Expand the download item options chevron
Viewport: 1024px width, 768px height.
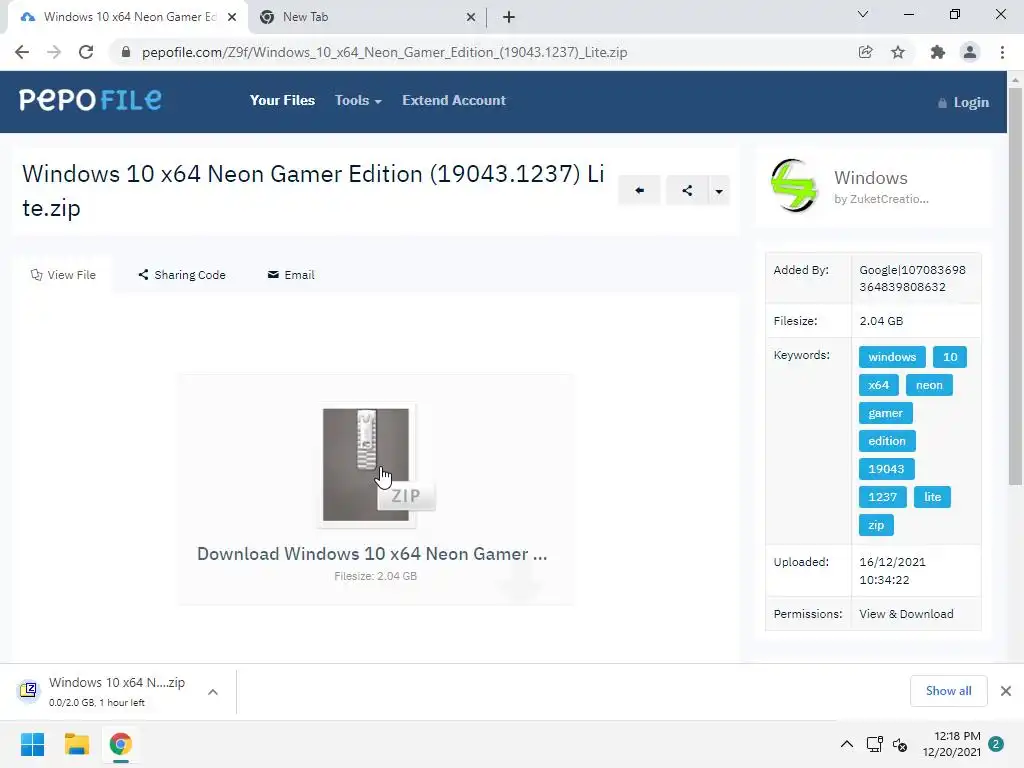pos(213,692)
